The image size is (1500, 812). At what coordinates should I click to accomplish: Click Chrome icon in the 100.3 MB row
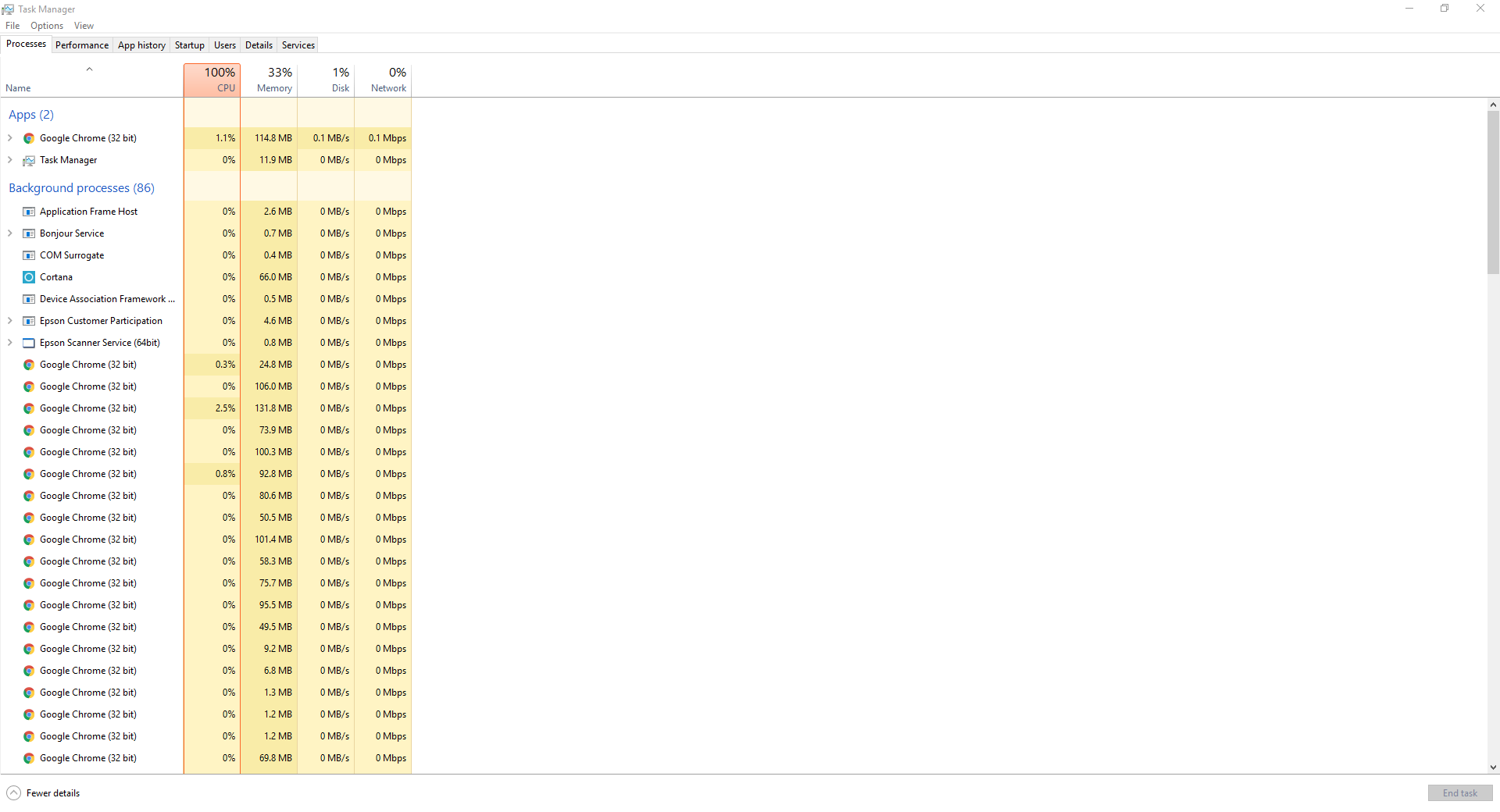[29, 452]
